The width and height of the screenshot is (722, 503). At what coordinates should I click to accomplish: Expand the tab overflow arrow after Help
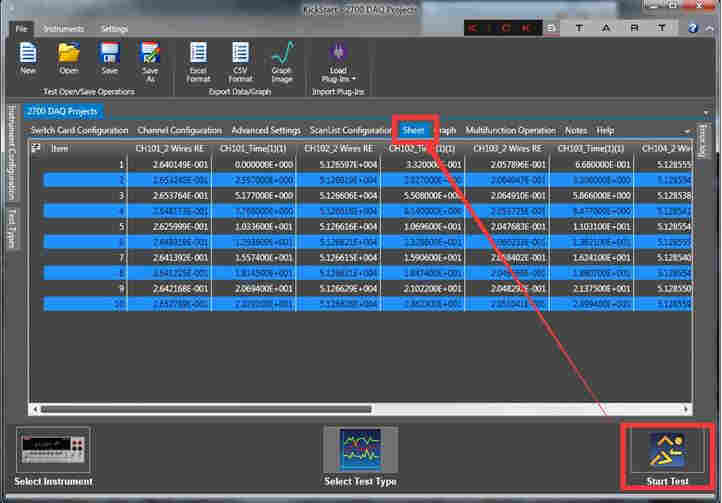687,131
